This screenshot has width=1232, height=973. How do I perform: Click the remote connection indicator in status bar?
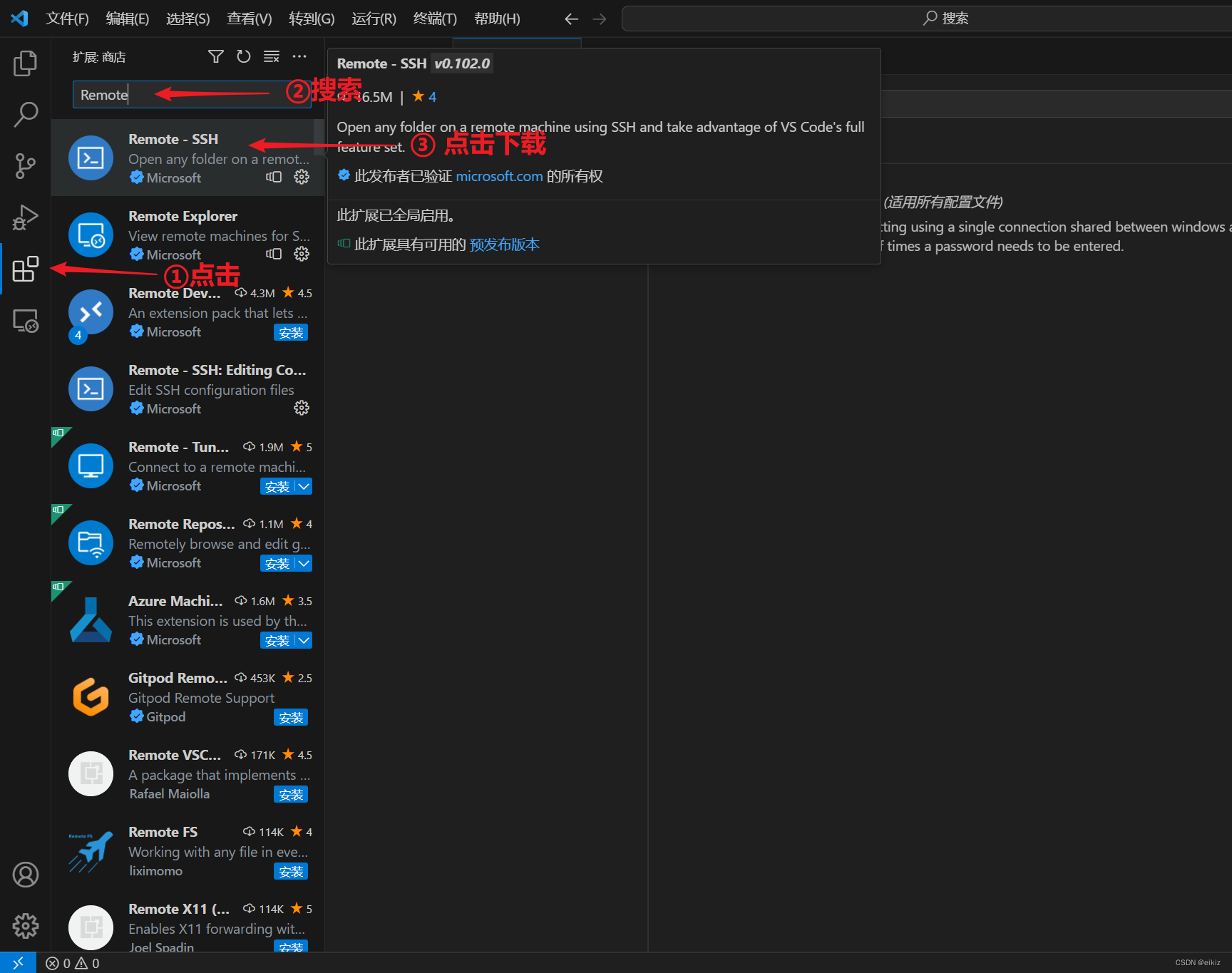[x=18, y=962]
